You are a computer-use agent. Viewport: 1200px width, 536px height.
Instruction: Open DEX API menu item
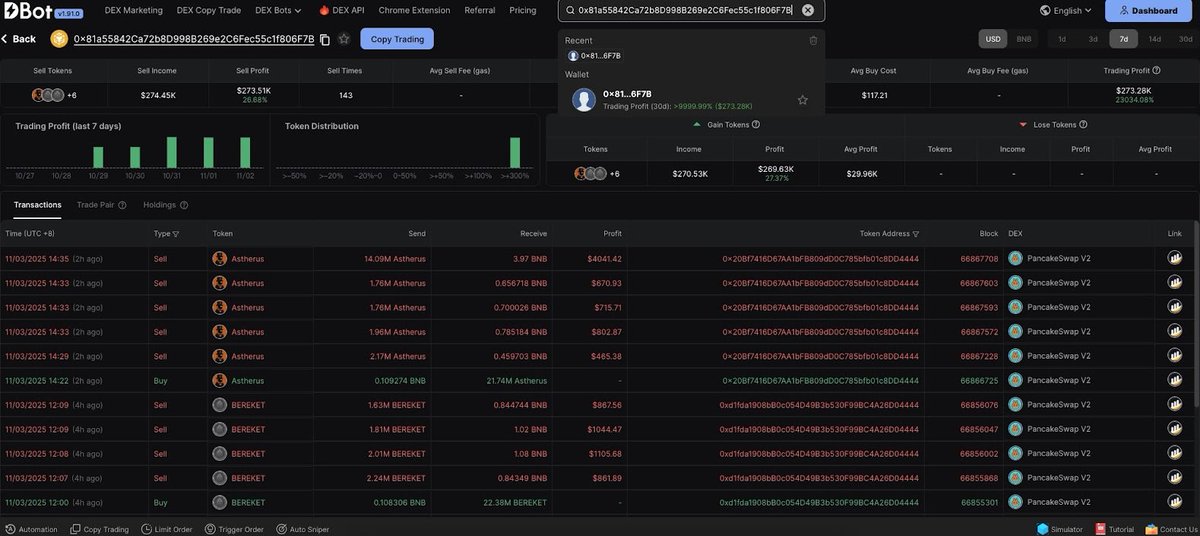pyautogui.click(x=342, y=10)
